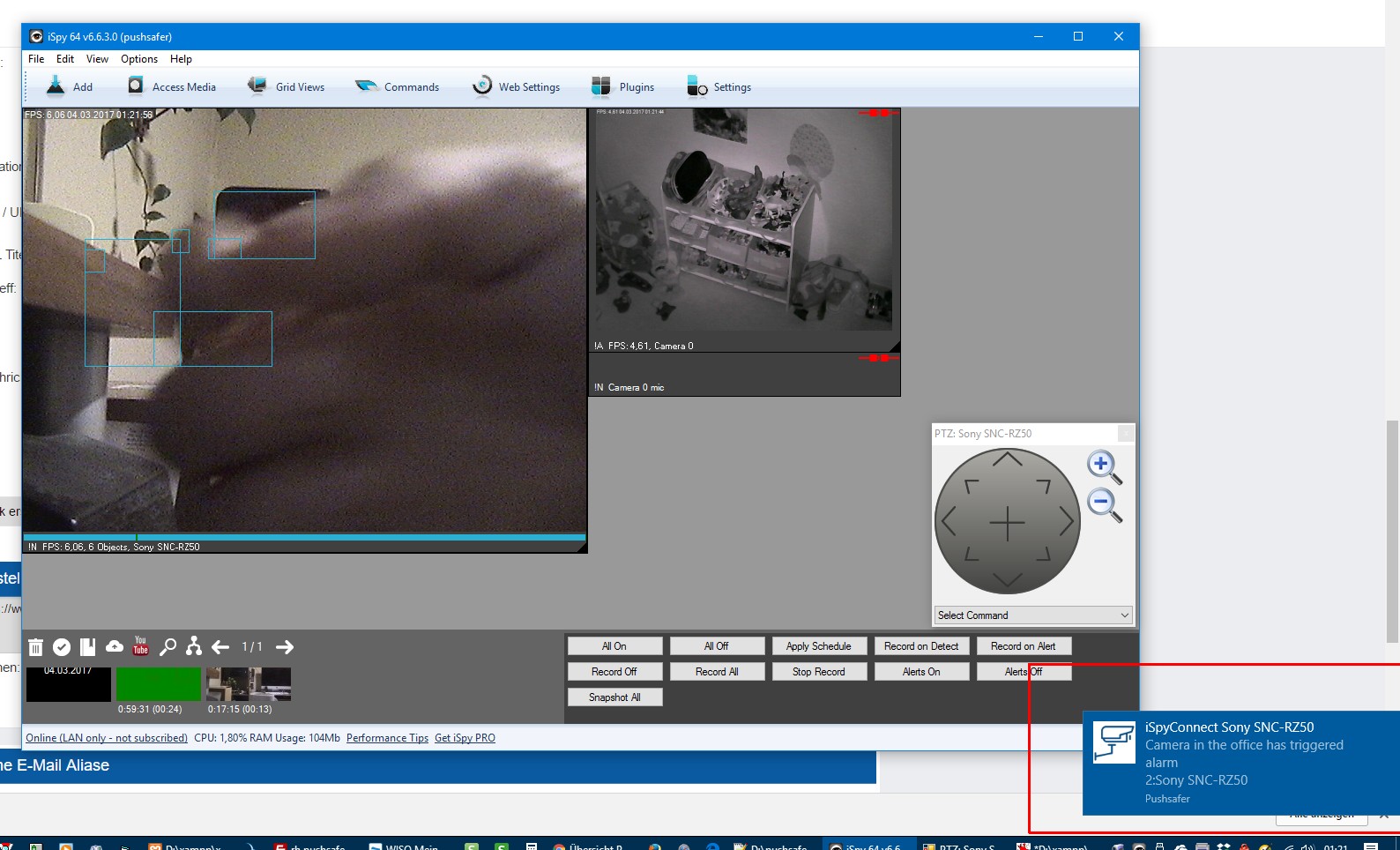Screen dimensions: 1400x850
Task: Click the All On button
Action: (614, 646)
